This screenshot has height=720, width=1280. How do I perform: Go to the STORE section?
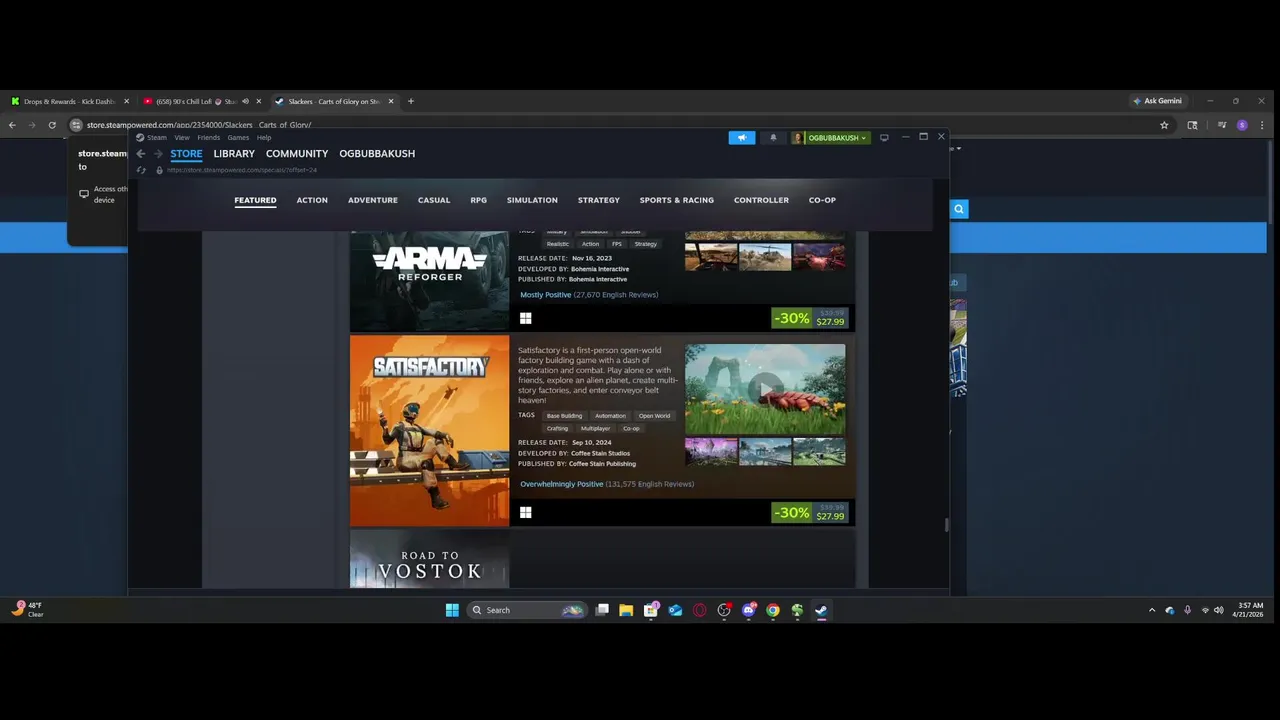[186, 154]
